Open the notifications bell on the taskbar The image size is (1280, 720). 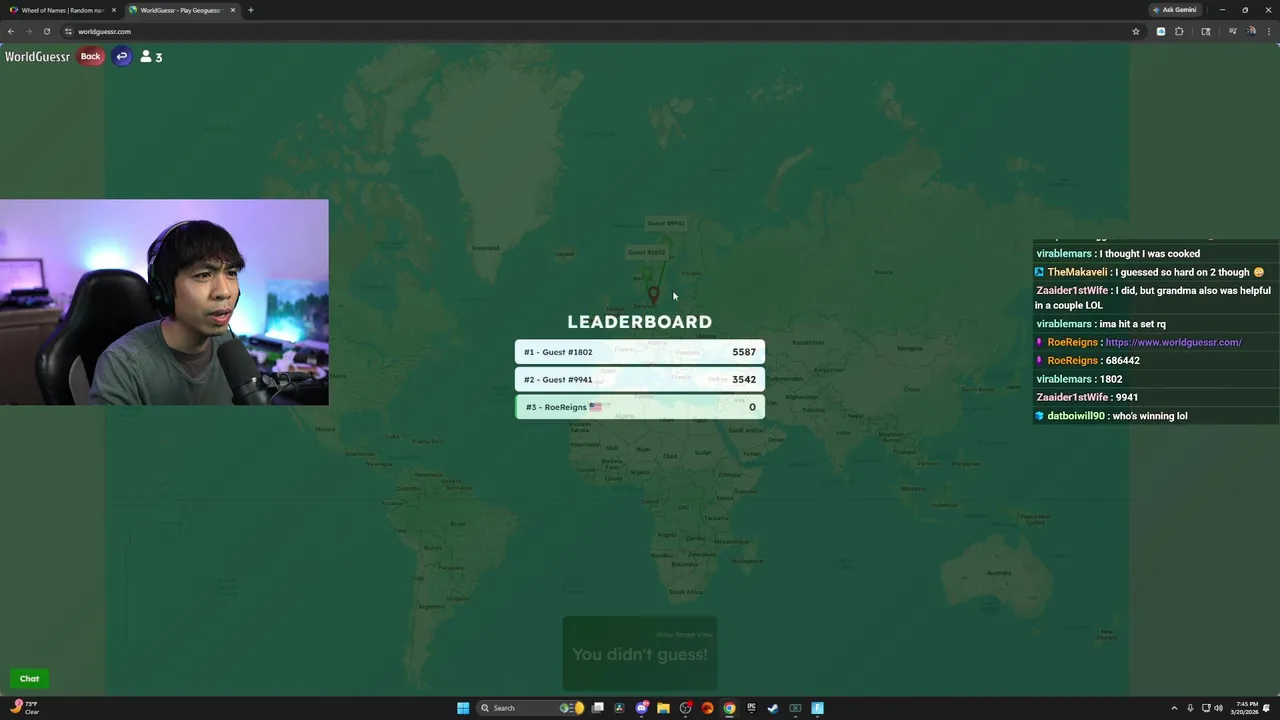tap(1267, 708)
